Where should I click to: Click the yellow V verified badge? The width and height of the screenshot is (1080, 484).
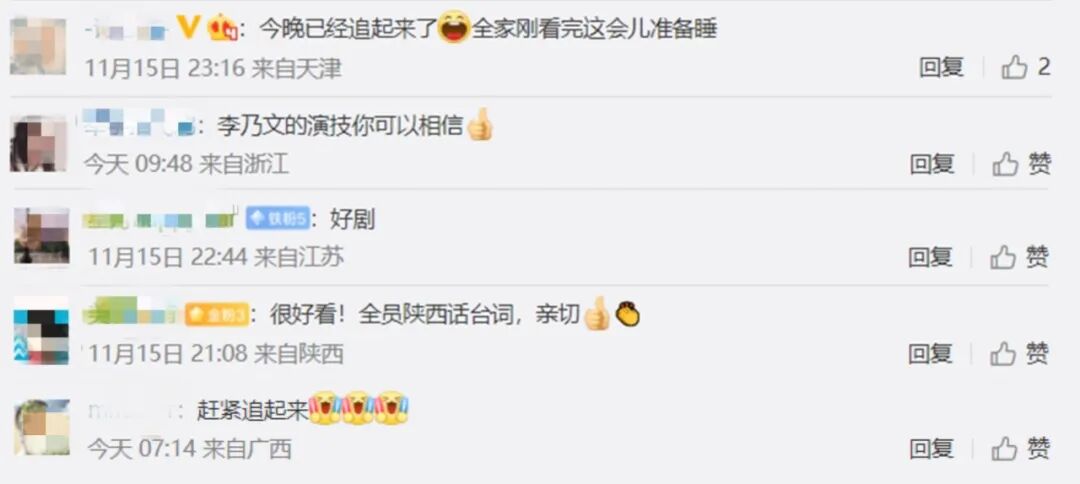pyautogui.click(x=188, y=28)
